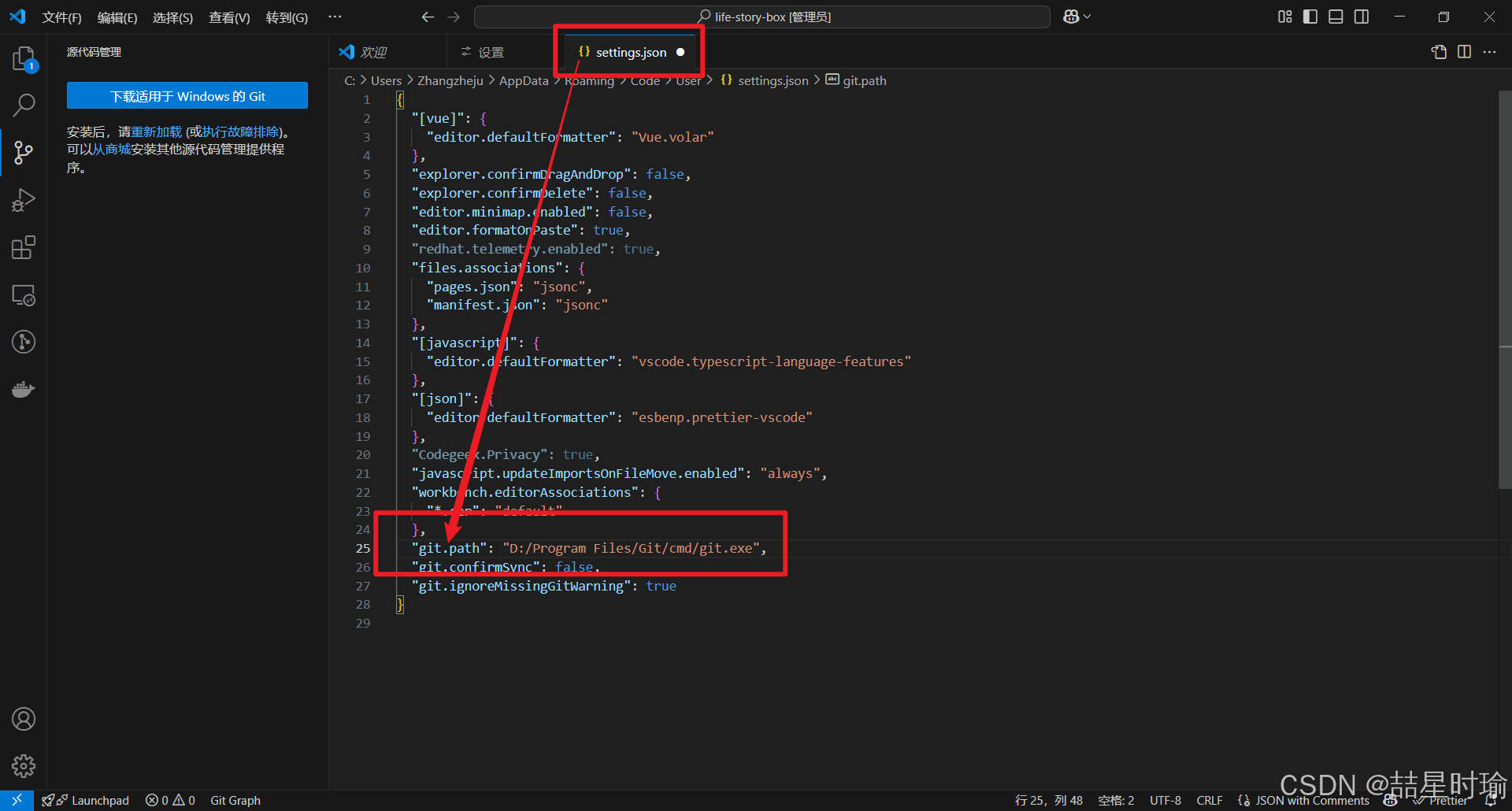1512x811 pixels.
Task: Open the Docker view icon
Action: [24, 389]
